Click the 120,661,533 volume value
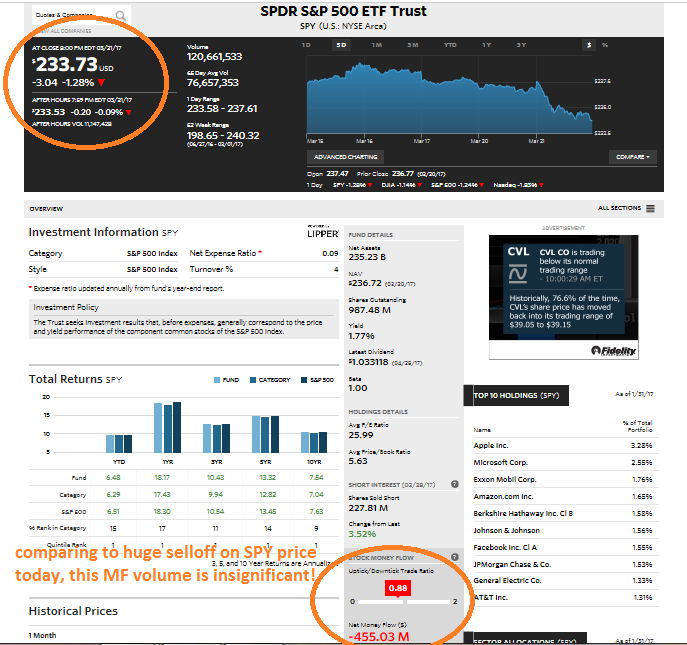 [x=214, y=57]
